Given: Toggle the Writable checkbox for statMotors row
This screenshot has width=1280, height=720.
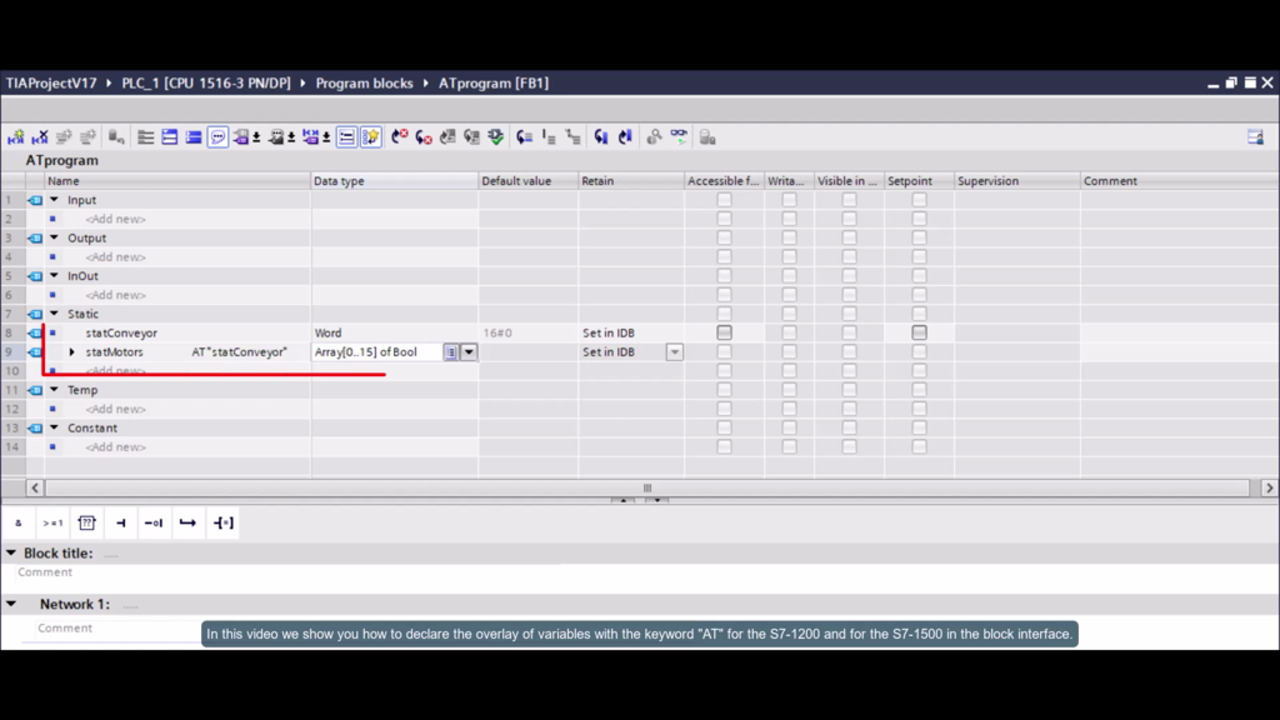Looking at the screenshot, I should (x=789, y=352).
